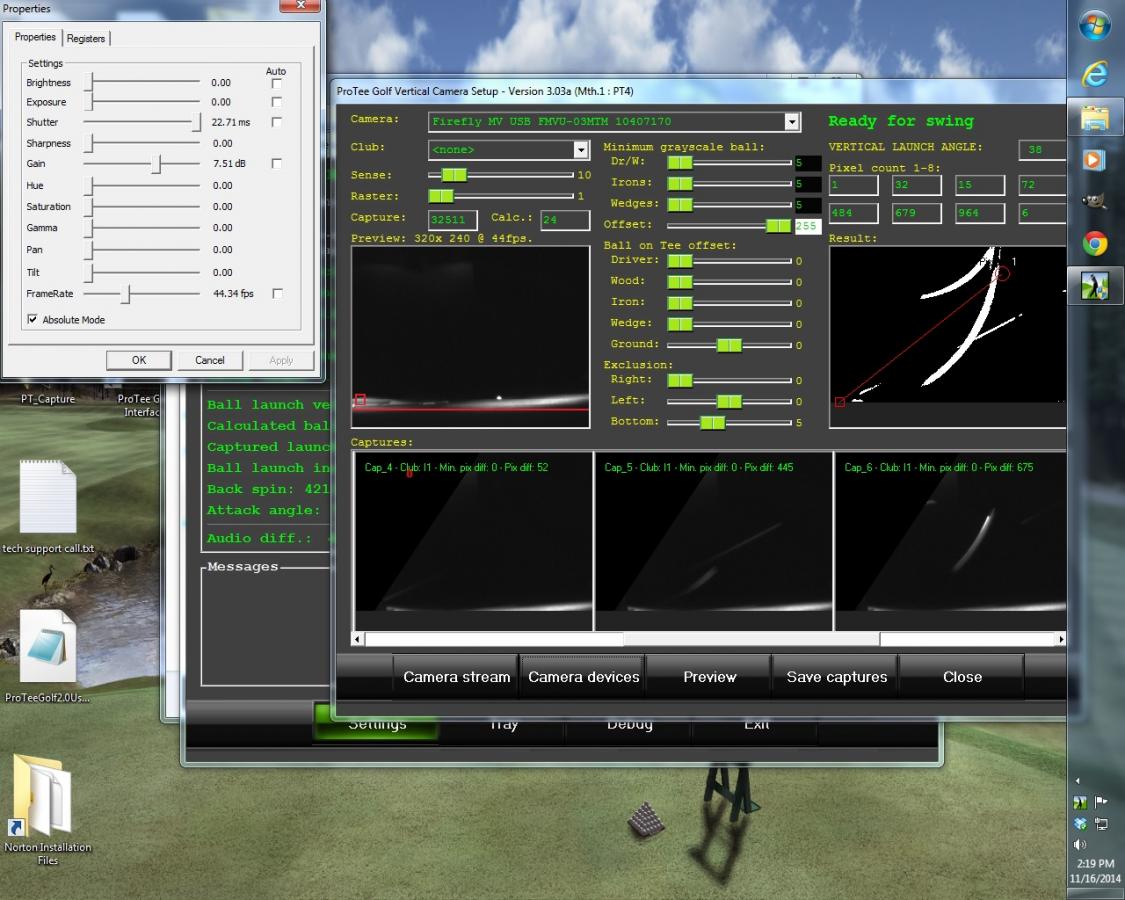Click the Raster slider handle
Screen dimensions: 1125x900
441,196
